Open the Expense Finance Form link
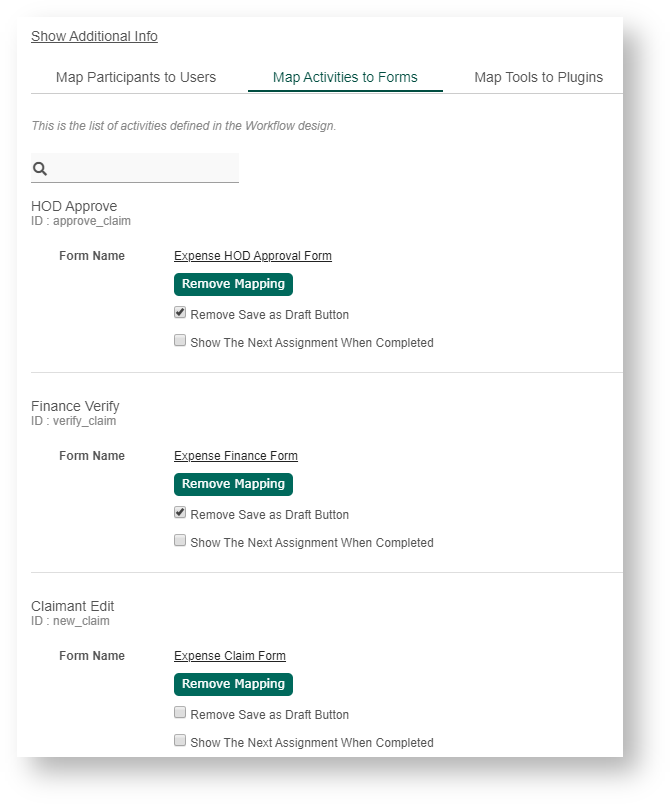This screenshot has height=805, width=671. pyautogui.click(x=236, y=456)
